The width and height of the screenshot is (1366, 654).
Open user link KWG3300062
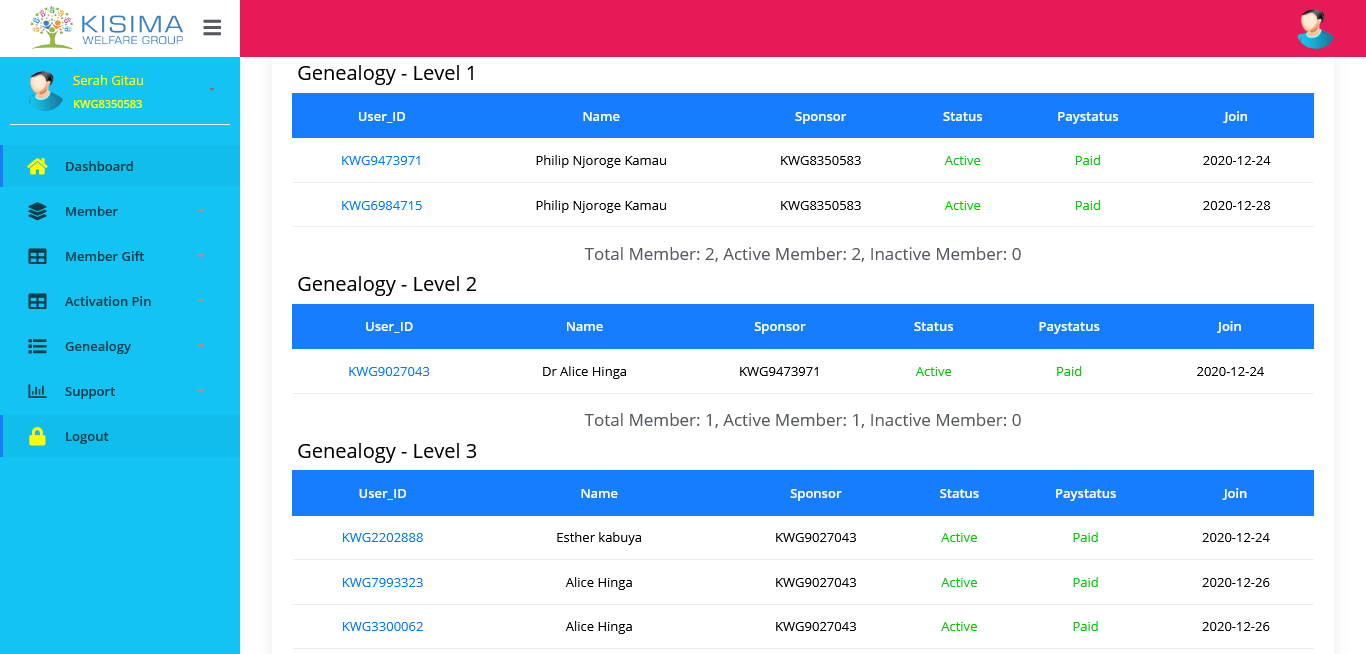tap(382, 626)
